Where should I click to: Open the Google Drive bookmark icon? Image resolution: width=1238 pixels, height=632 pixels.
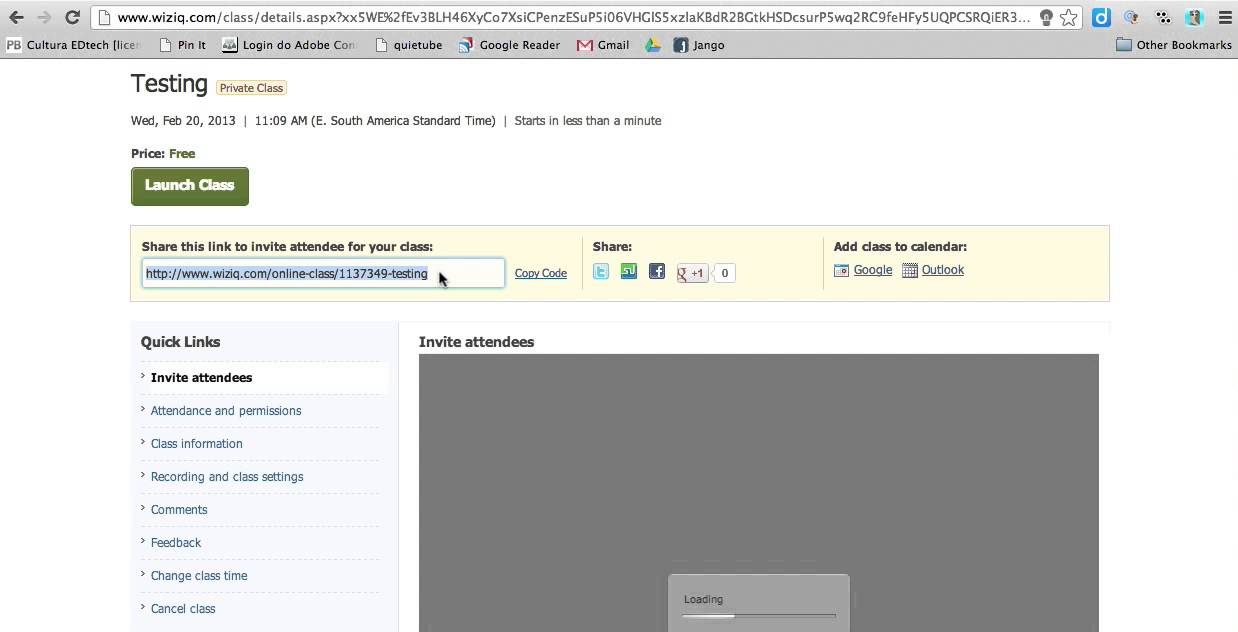click(653, 45)
